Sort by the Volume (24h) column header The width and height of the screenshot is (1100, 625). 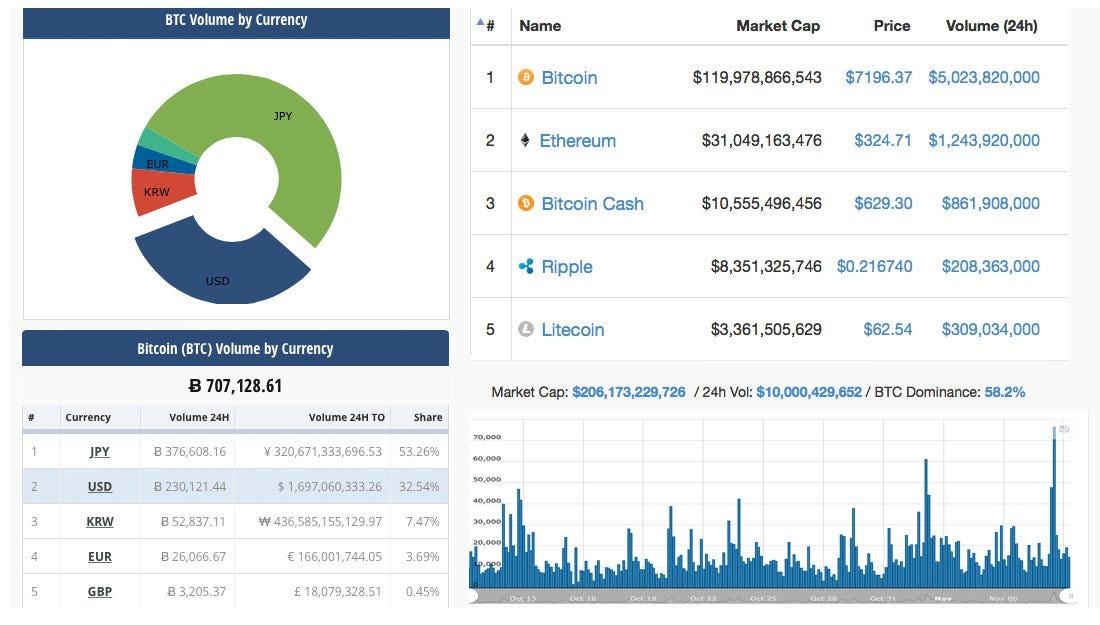click(991, 26)
